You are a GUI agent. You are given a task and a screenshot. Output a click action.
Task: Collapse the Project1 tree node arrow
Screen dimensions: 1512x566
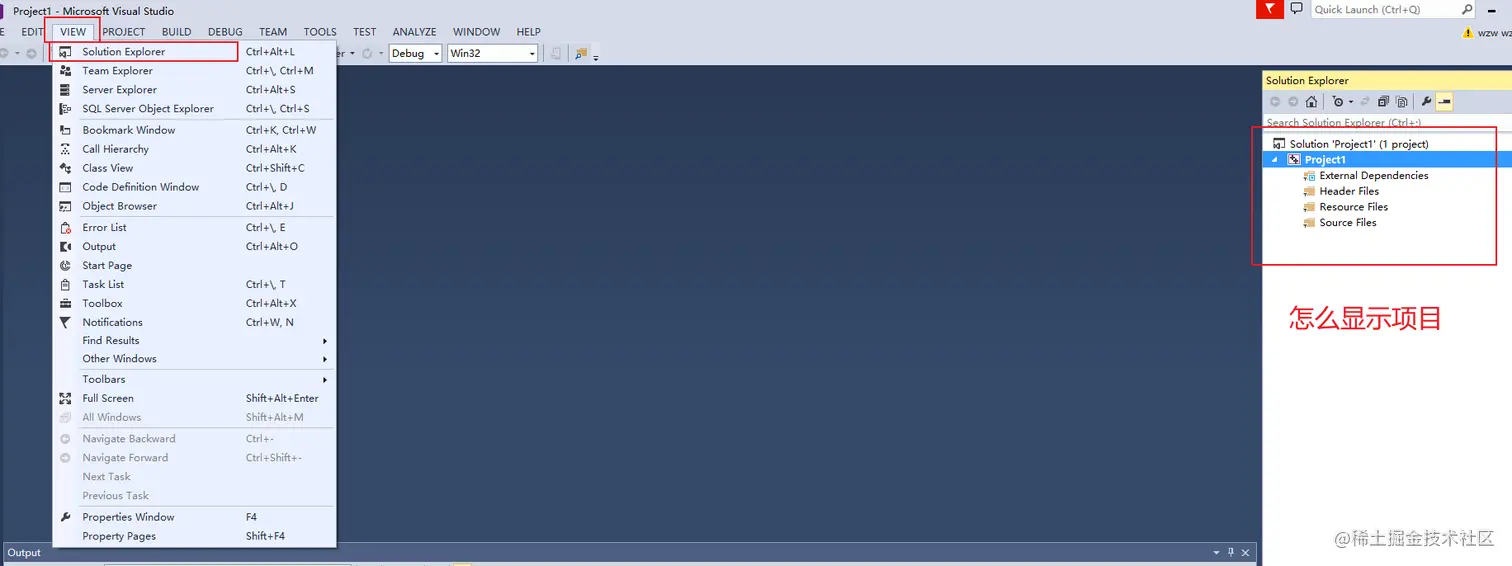1275,160
